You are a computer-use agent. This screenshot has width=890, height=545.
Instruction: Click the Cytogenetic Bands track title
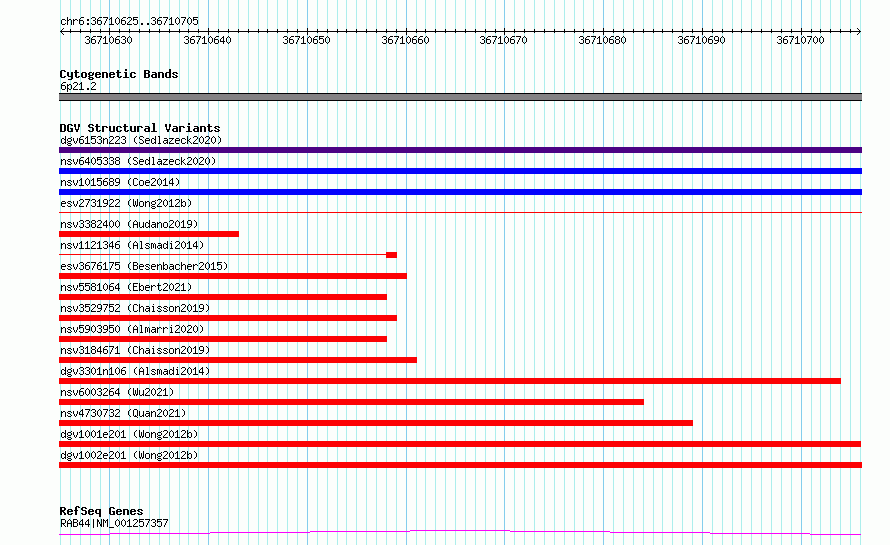(x=119, y=74)
